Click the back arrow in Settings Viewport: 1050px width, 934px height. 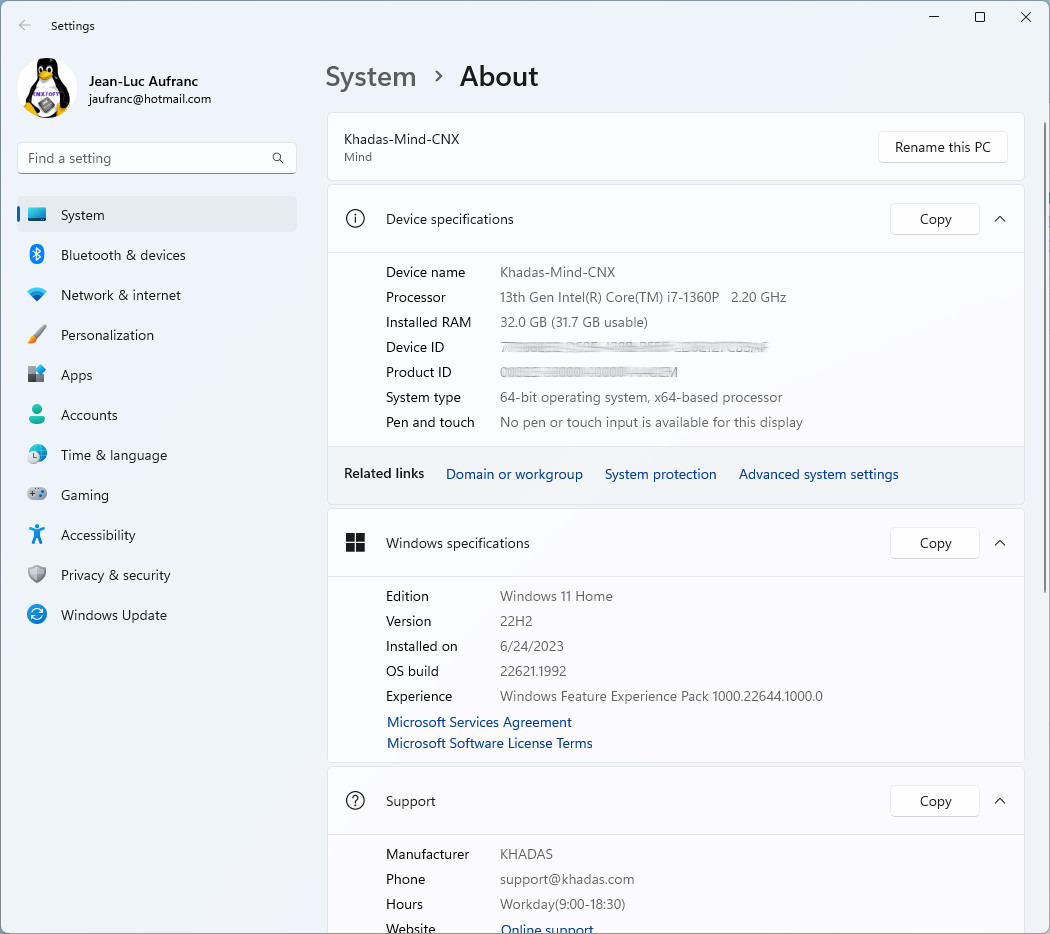pos(25,25)
